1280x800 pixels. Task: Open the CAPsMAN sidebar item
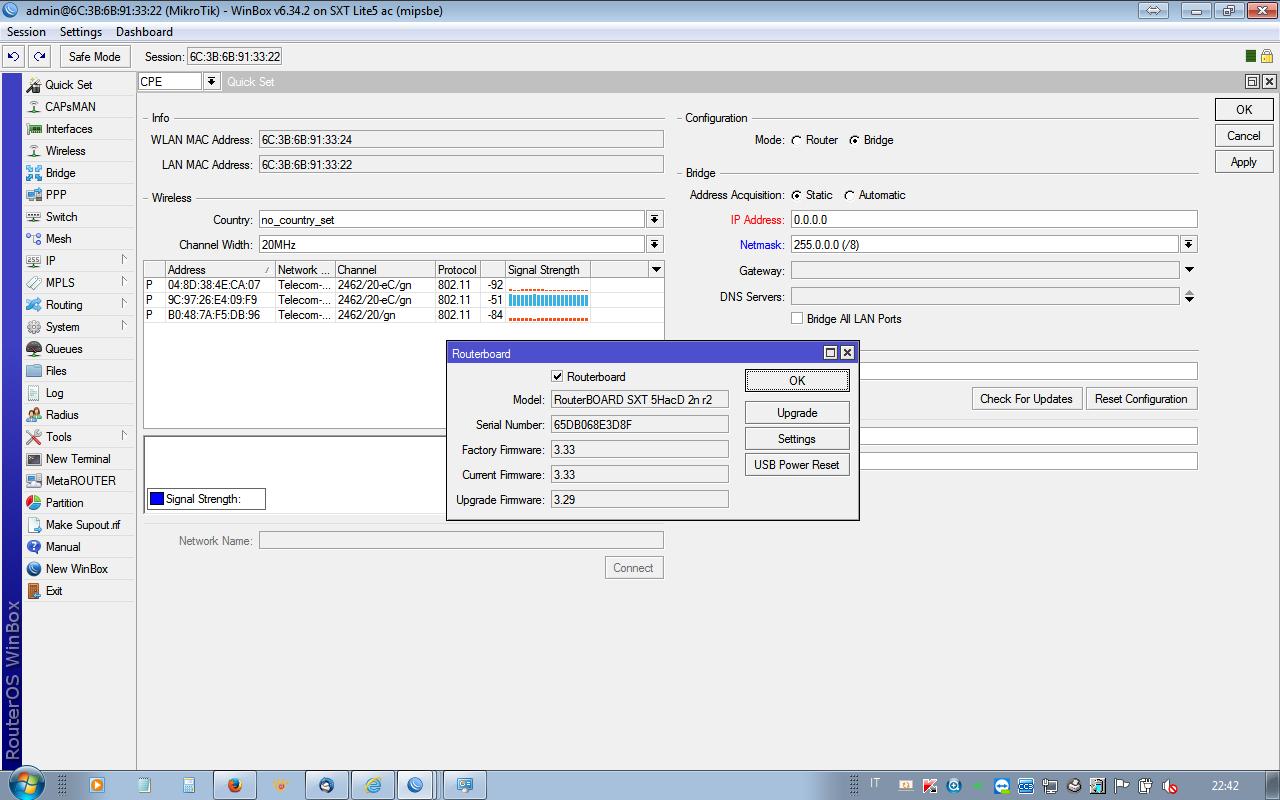pyautogui.click(x=70, y=107)
